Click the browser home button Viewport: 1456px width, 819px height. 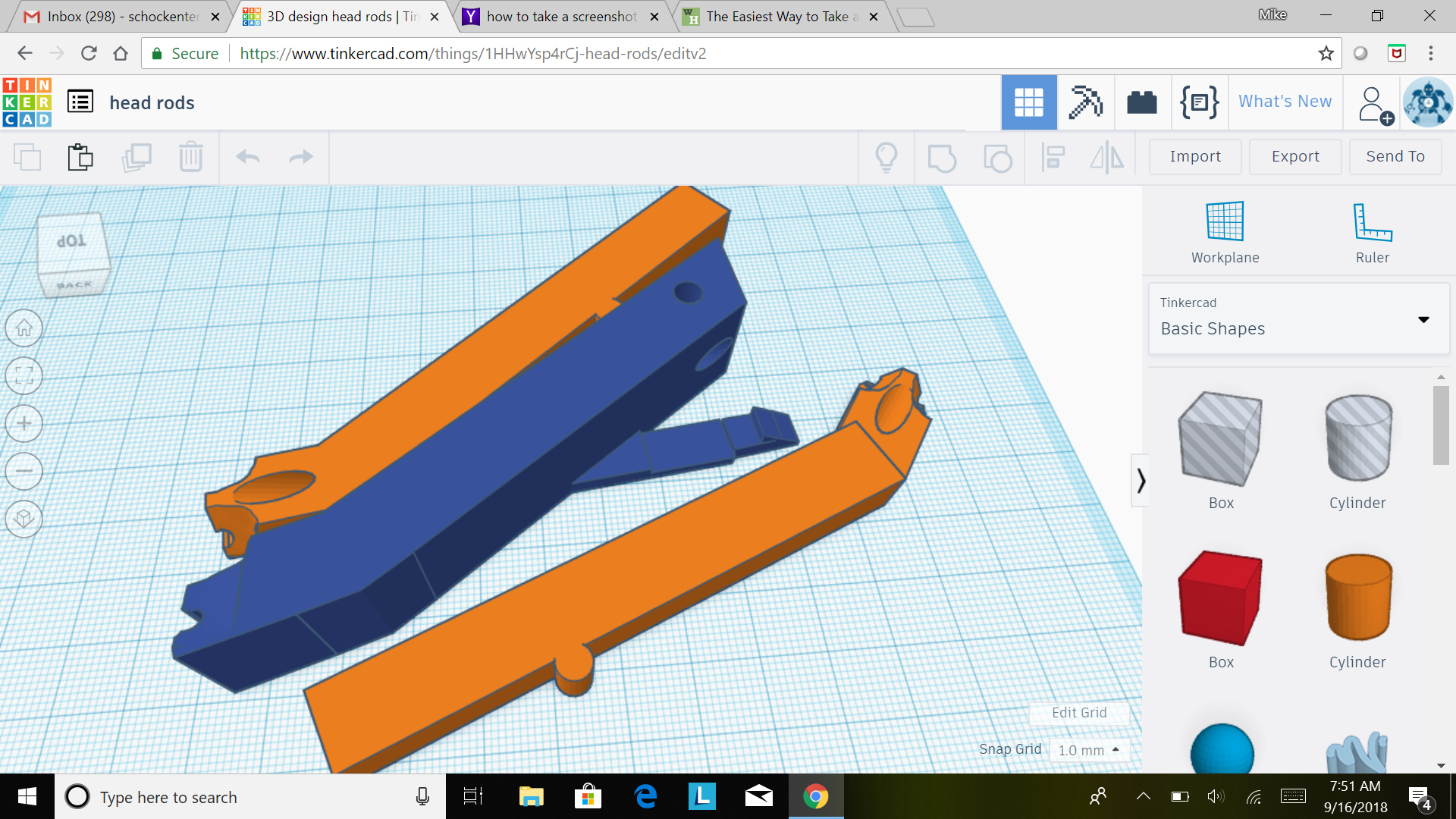[x=121, y=53]
